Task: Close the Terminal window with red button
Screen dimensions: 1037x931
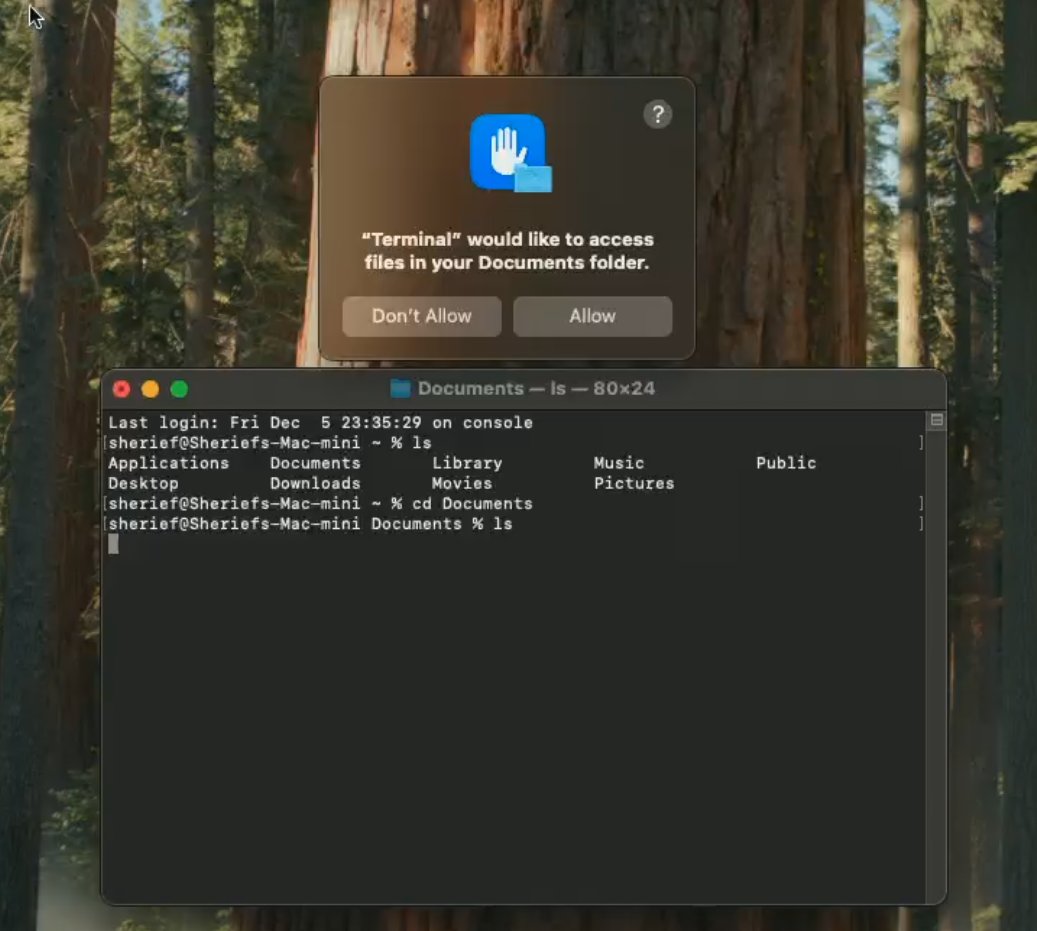Action: point(122,389)
